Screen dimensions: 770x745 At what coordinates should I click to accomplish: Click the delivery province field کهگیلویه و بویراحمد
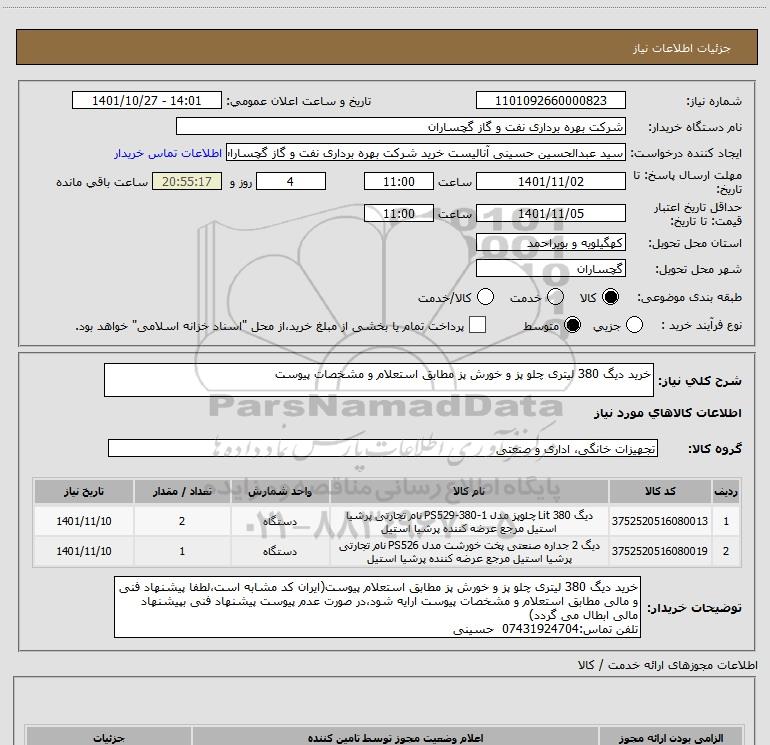[550, 243]
